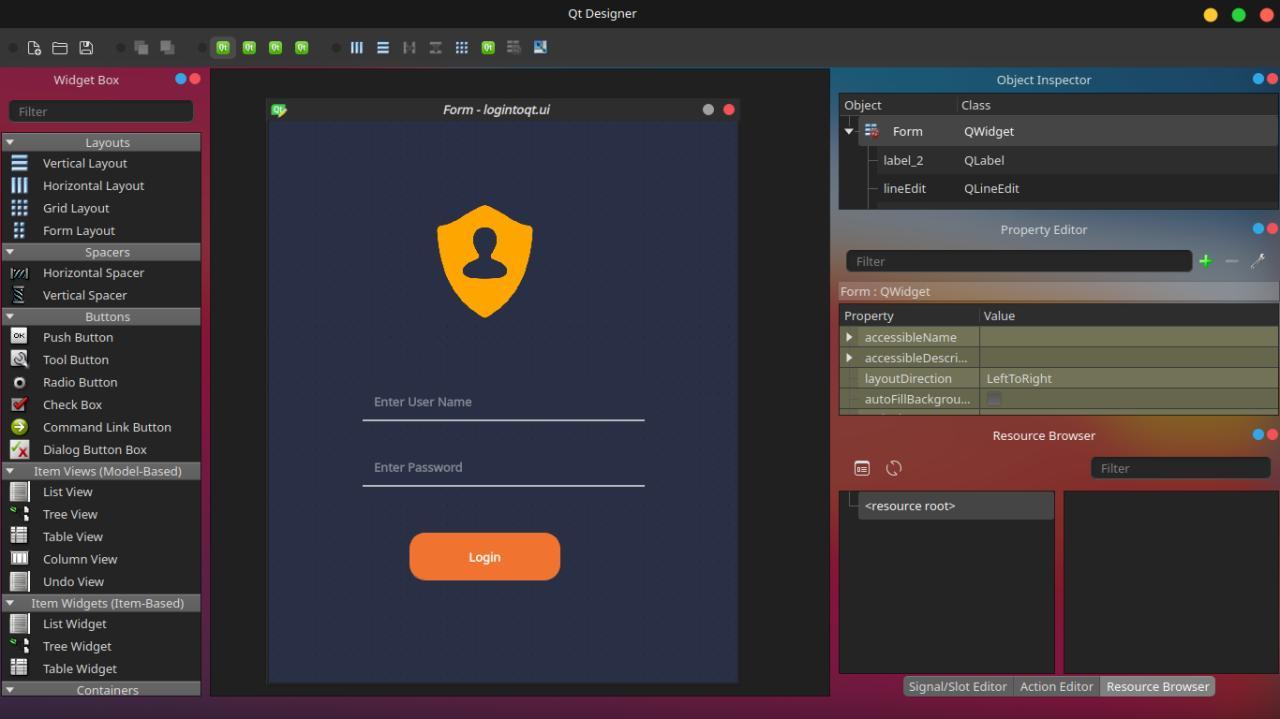Screen dimensions: 1280x719
Task: Select the <resource root> tree item
Action: (x=910, y=506)
